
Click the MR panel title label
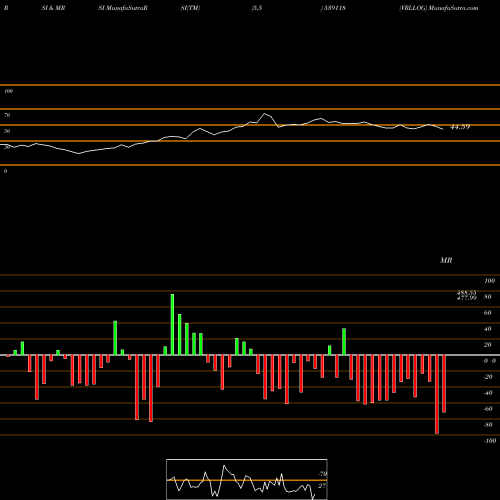[446, 260]
